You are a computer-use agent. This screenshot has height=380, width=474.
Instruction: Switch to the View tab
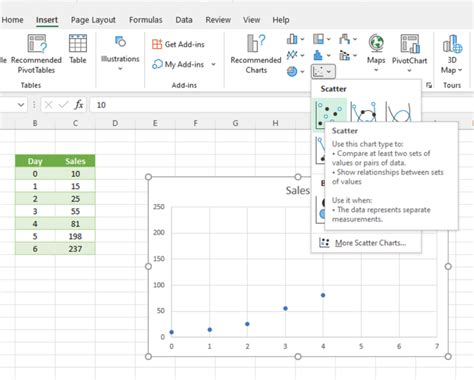tap(251, 20)
